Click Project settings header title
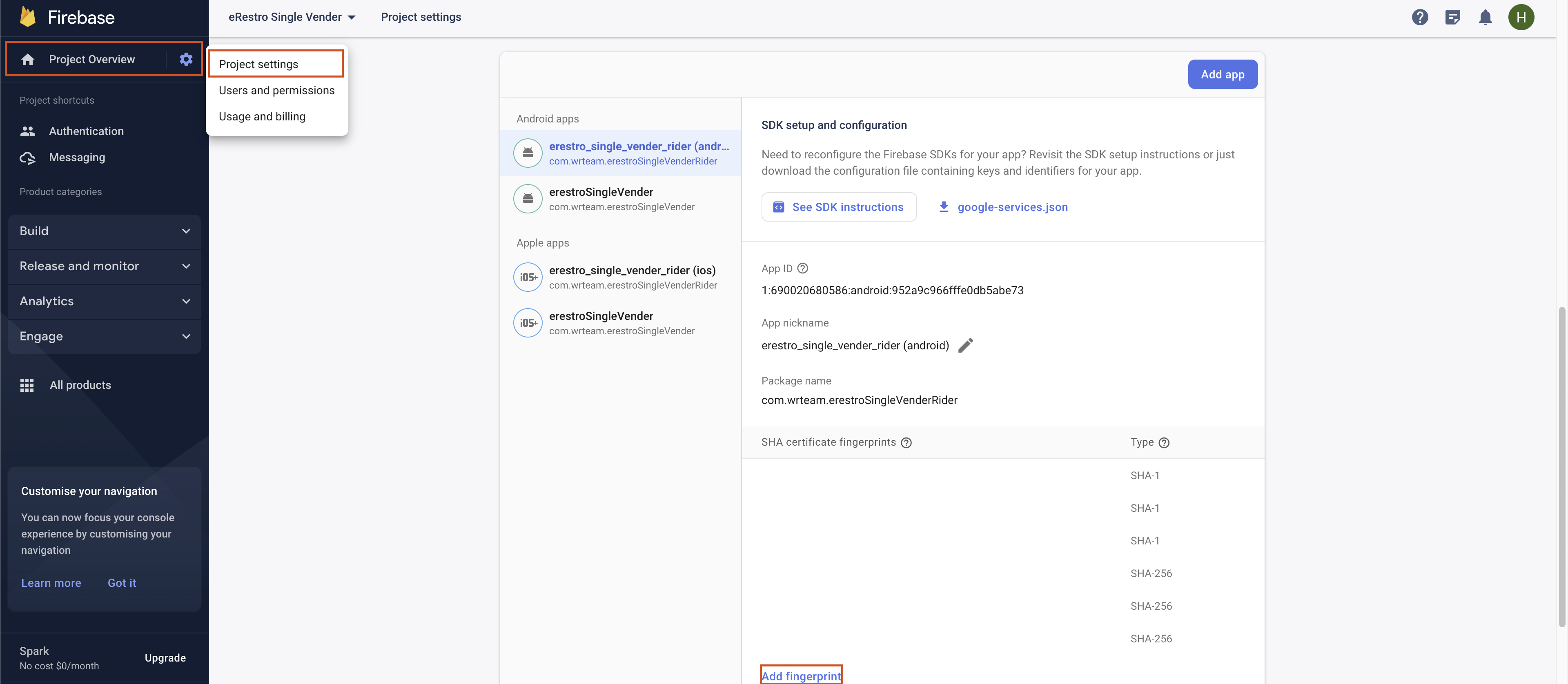 [421, 17]
